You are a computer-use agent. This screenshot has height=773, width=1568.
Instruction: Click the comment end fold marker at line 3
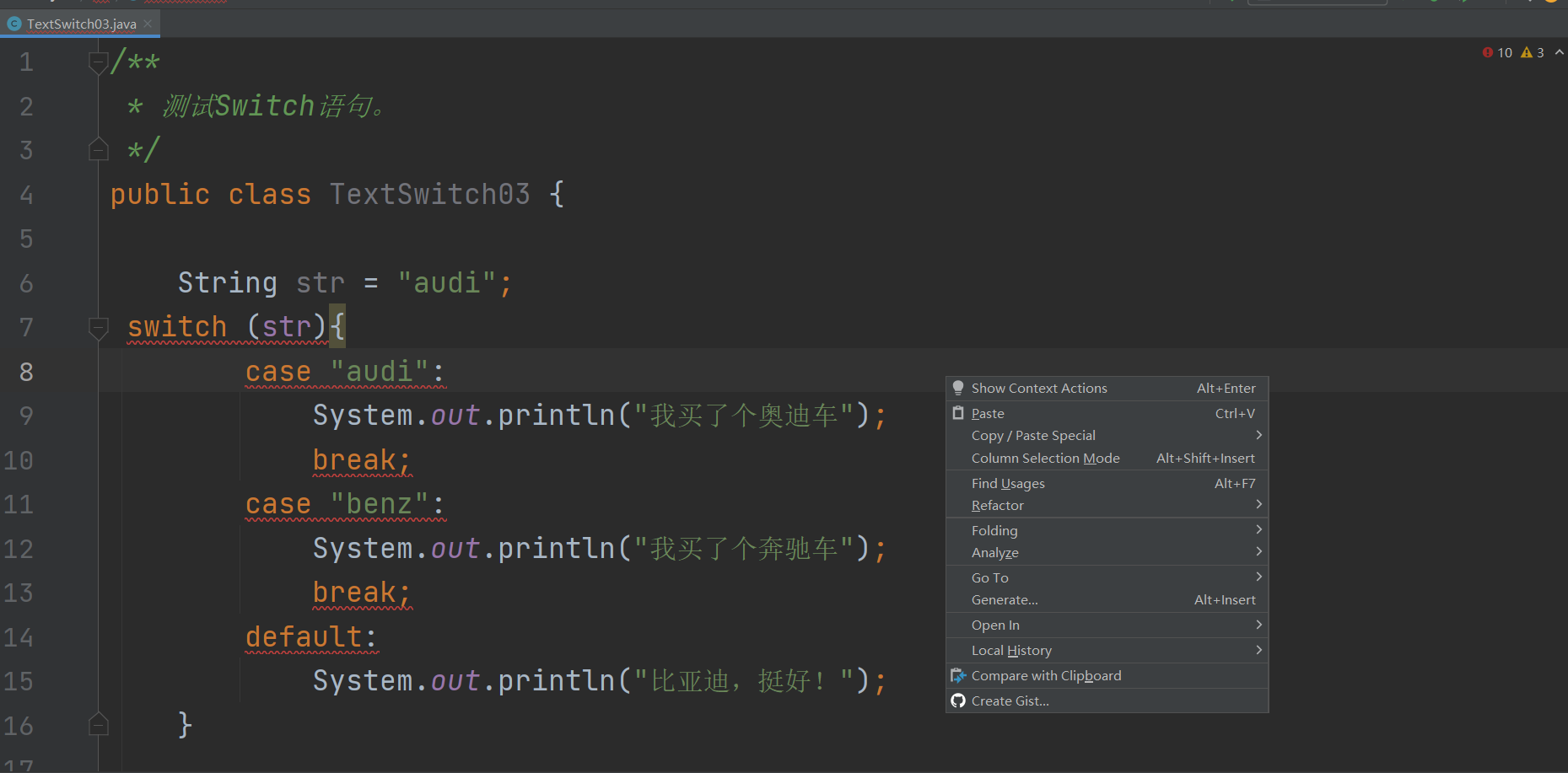pyautogui.click(x=99, y=150)
